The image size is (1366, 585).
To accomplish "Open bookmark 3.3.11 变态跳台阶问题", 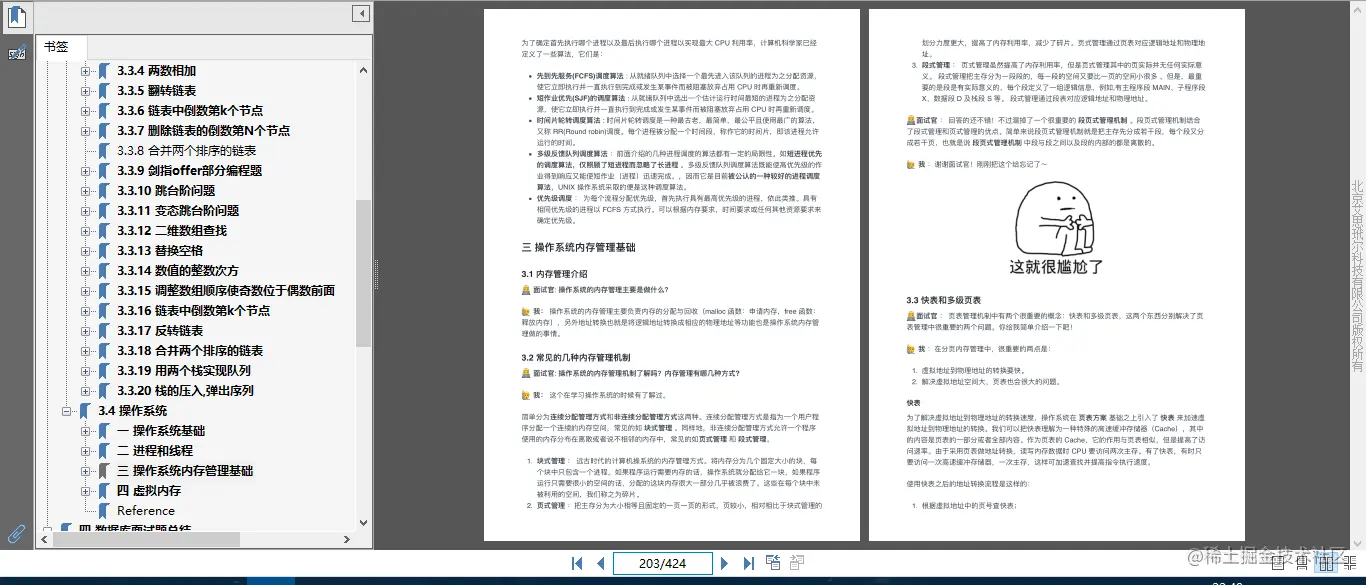I will (x=178, y=211).
